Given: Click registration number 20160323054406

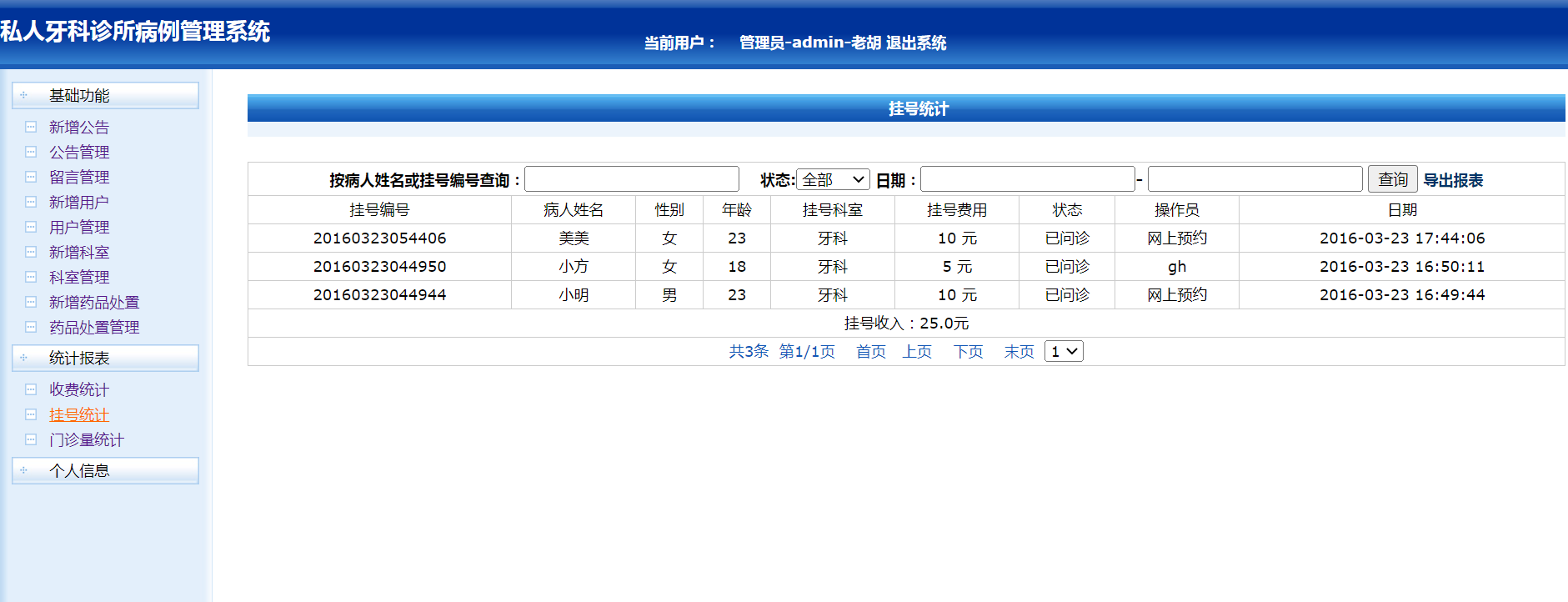Looking at the screenshot, I should [379, 238].
